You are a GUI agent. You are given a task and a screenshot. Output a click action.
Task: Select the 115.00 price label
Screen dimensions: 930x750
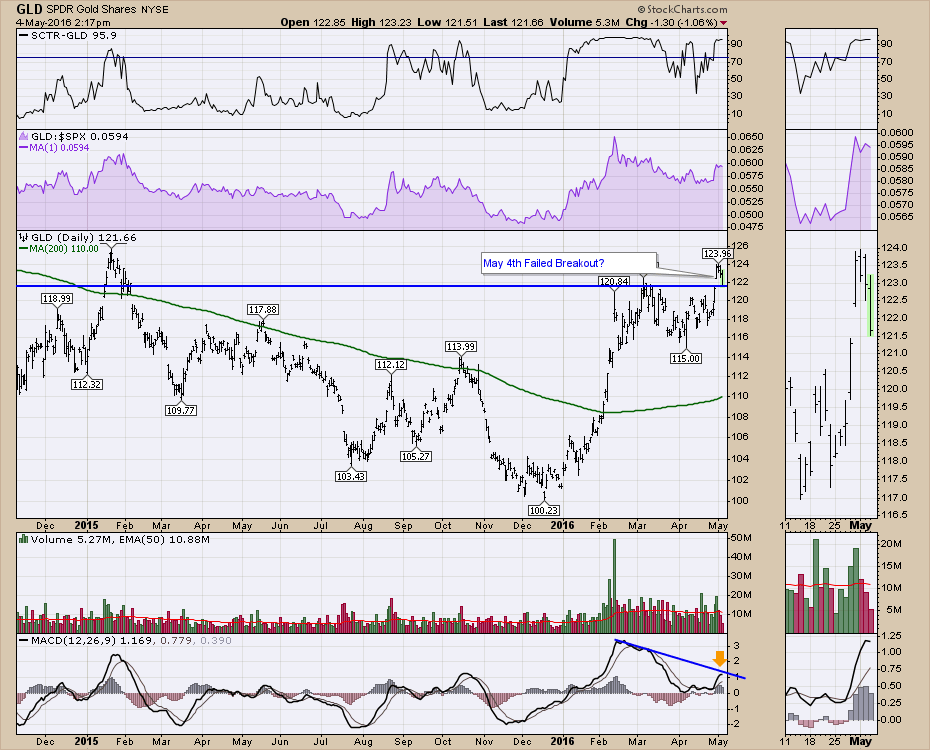686,358
